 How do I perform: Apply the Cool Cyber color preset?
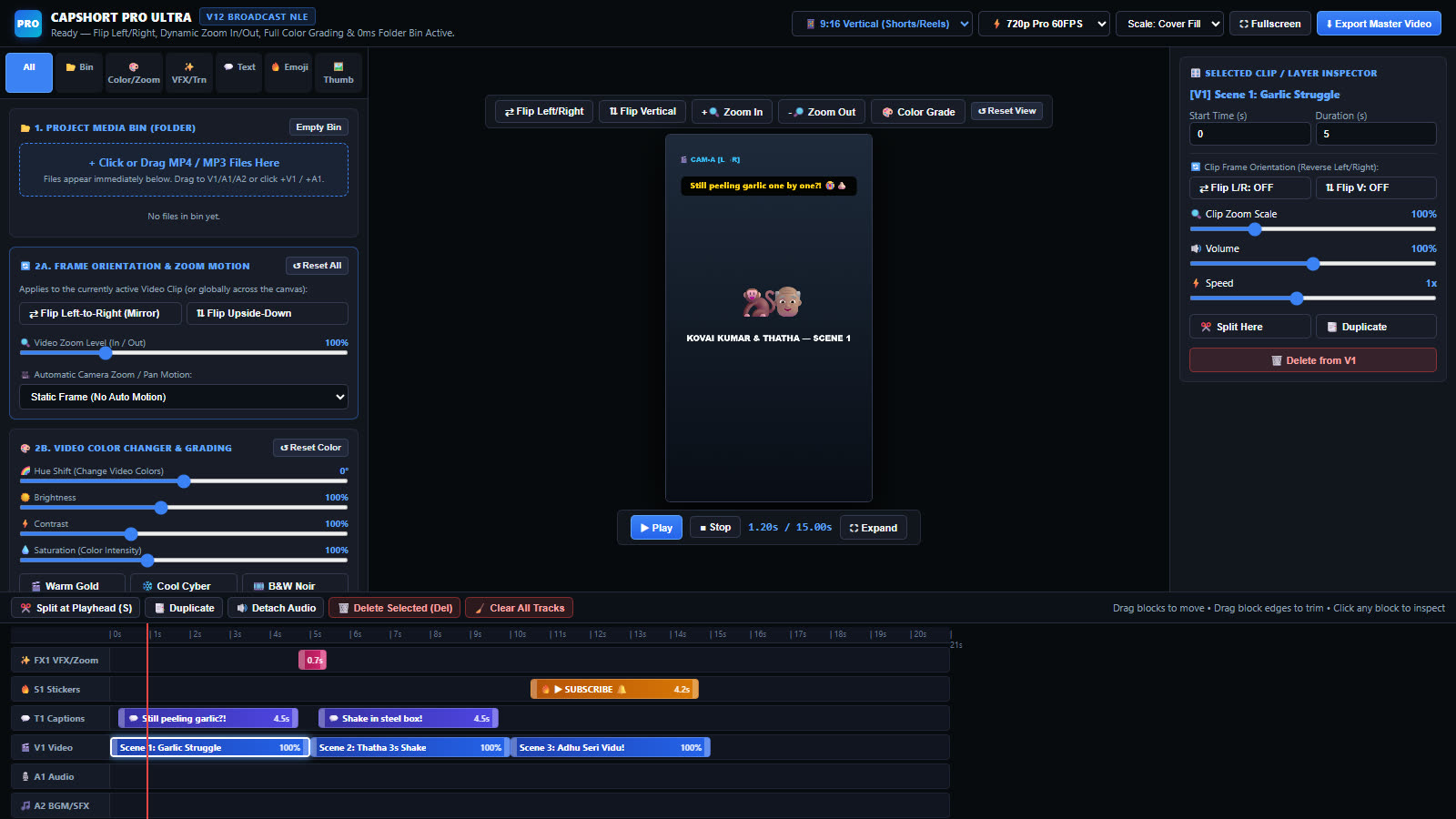tap(184, 584)
